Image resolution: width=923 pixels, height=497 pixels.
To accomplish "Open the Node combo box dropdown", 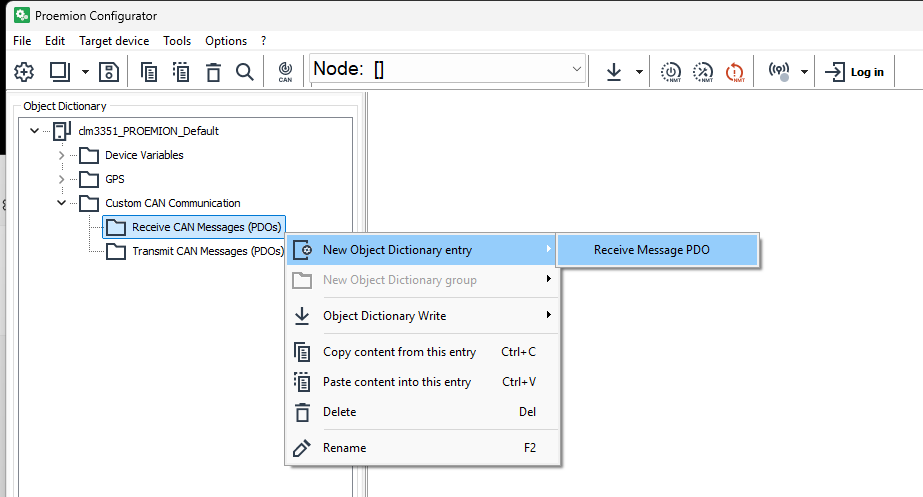I will tap(576, 69).
